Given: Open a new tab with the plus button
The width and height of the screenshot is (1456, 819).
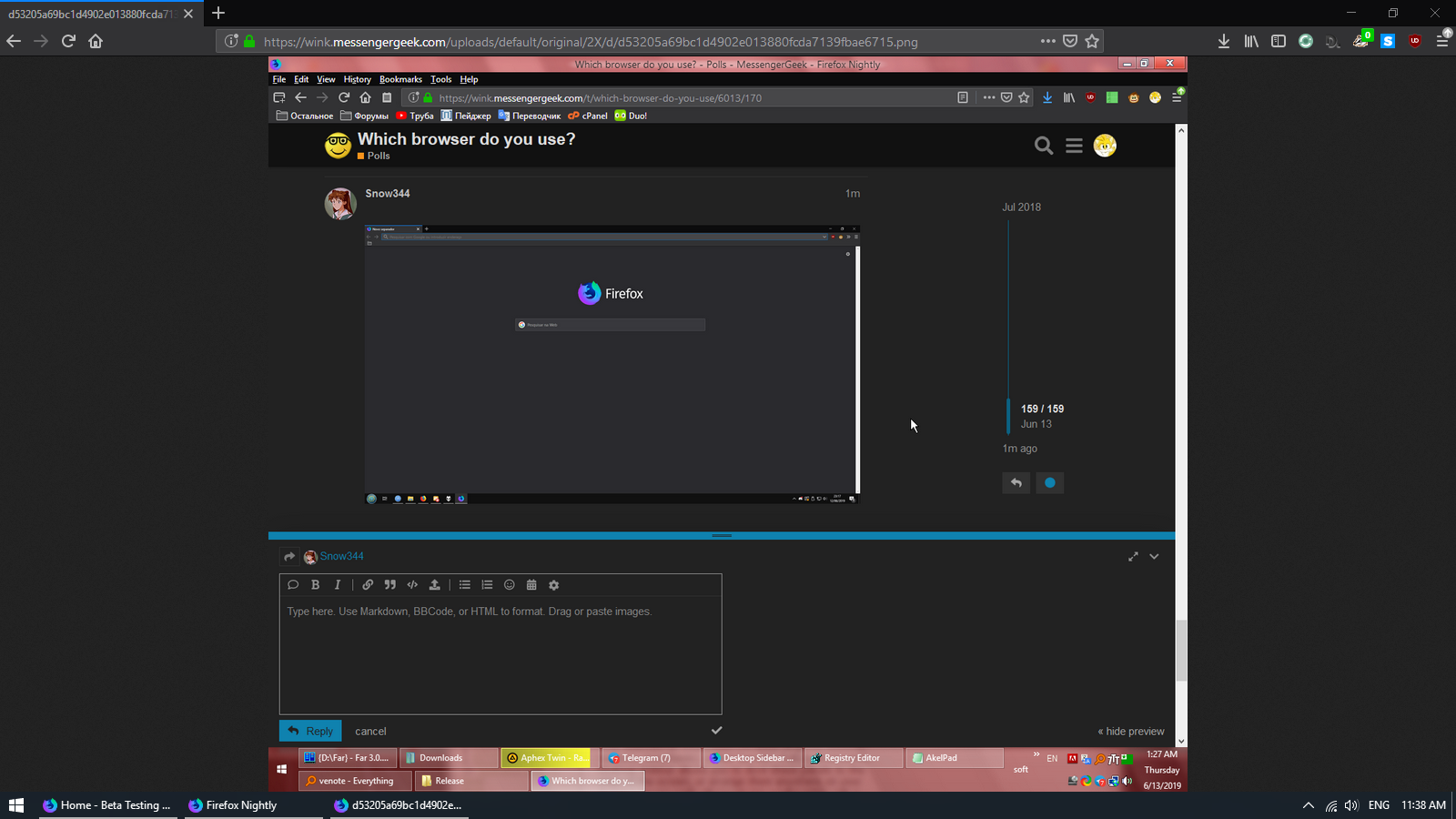Looking at the screenshot, I should (218, 13).
